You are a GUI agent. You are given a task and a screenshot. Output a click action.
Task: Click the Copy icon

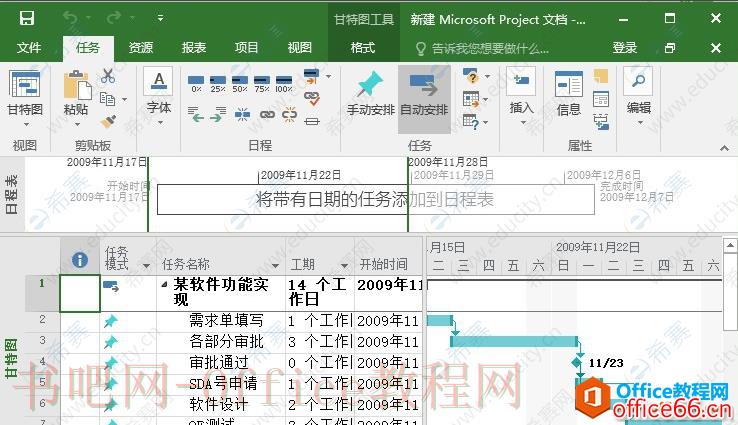(x=107, y=98)
